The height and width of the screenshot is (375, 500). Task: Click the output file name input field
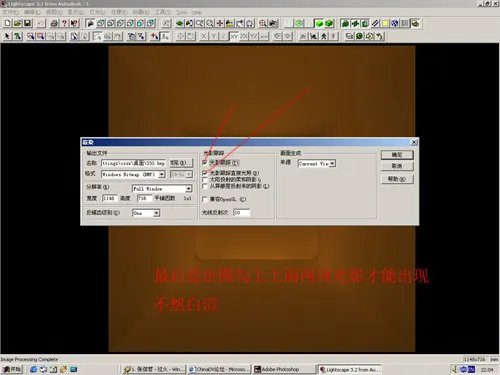coord(133,163)
